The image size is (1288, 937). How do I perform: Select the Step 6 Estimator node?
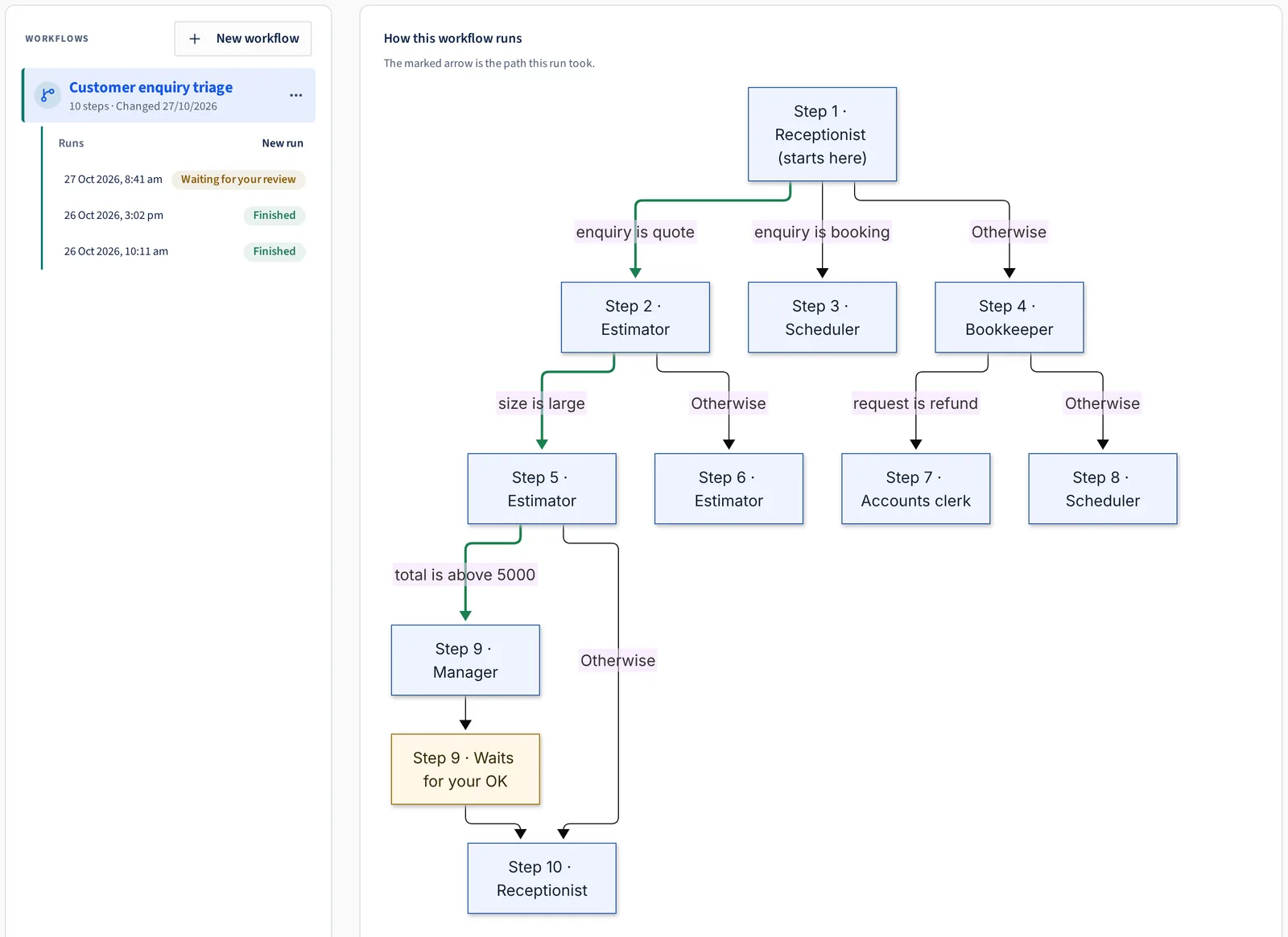[x=729, y=489]
